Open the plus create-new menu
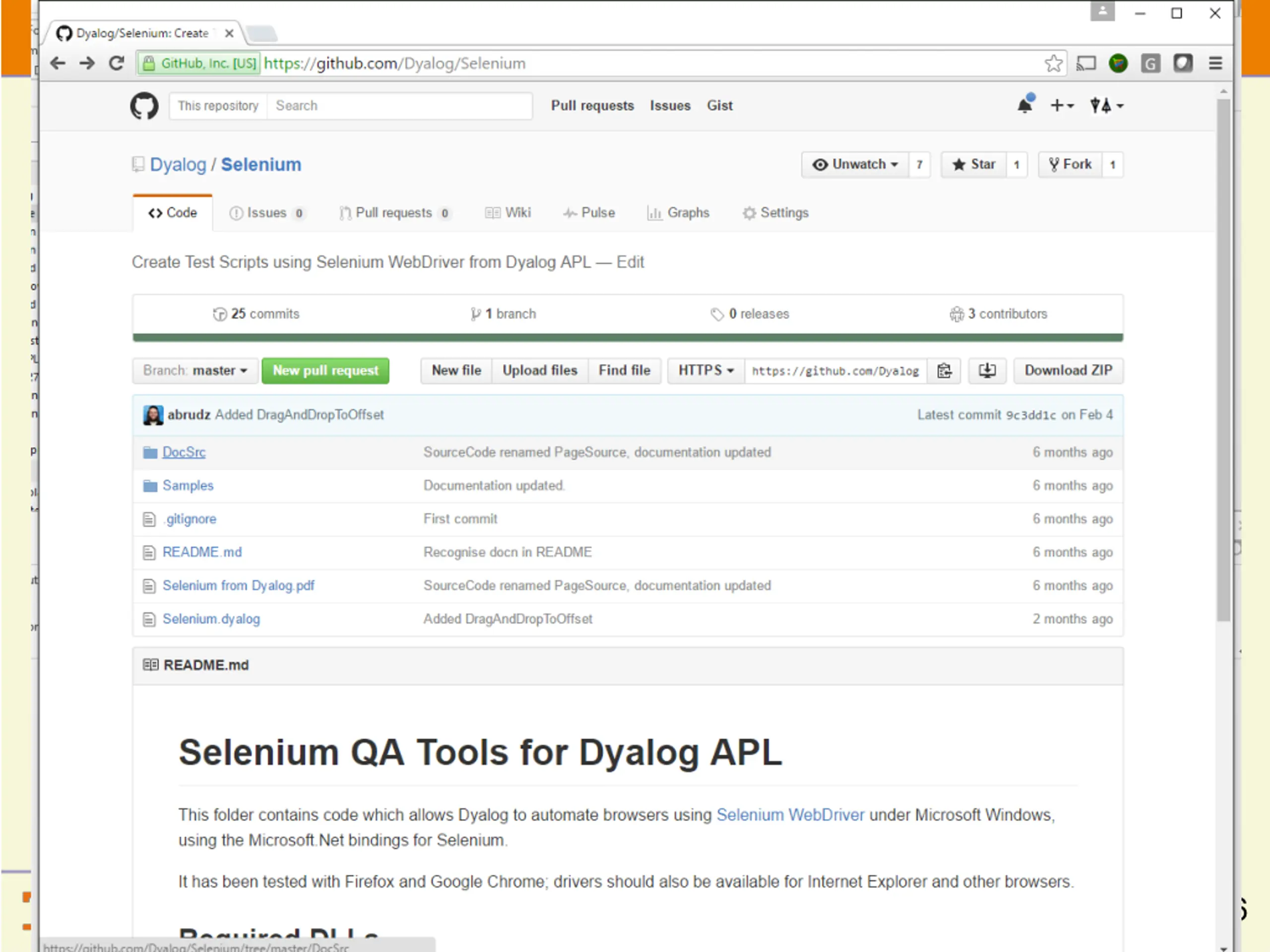 [x=1062, y=106]
